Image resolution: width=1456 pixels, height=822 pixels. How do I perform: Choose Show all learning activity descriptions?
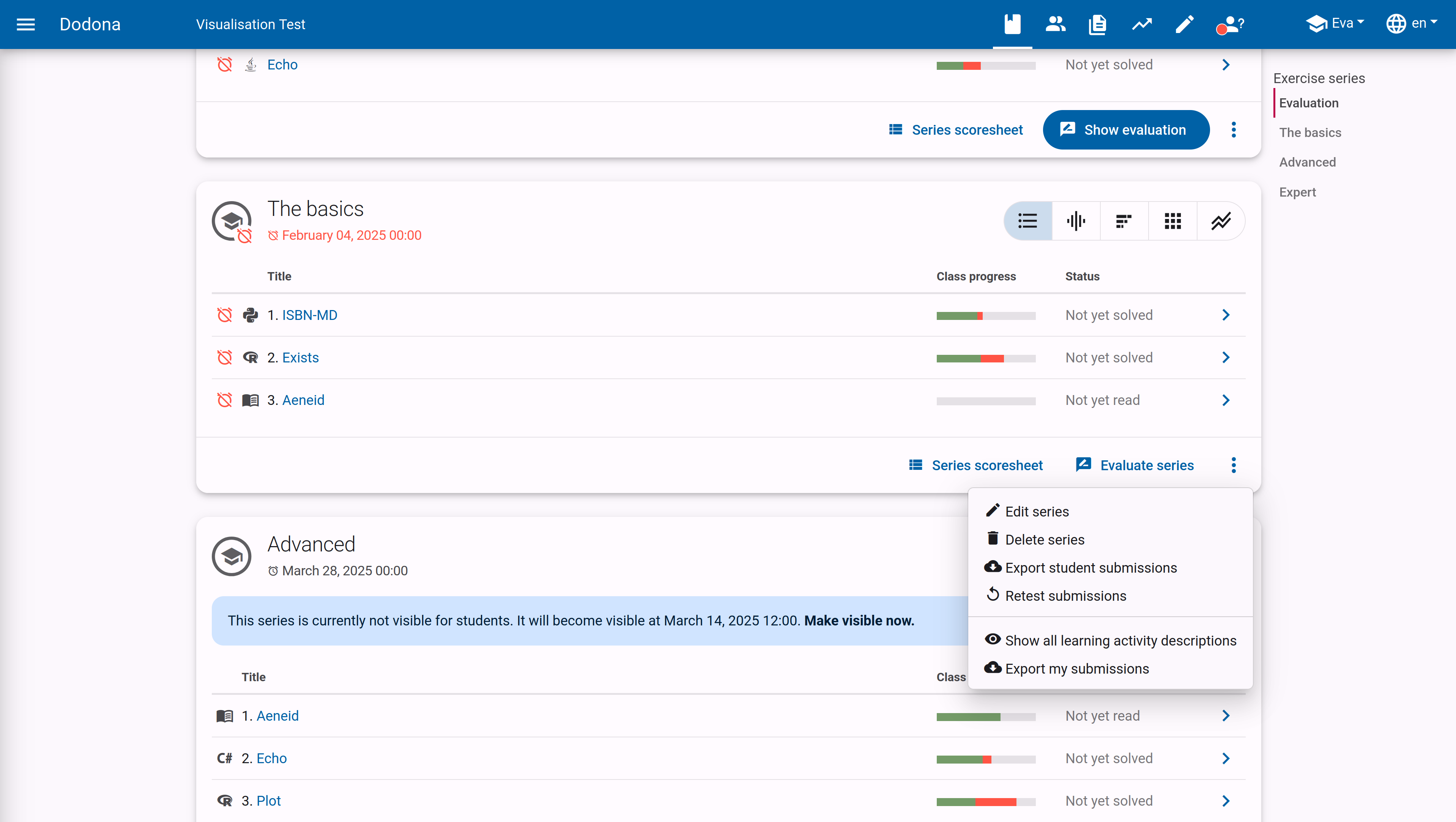point(1110,640)
